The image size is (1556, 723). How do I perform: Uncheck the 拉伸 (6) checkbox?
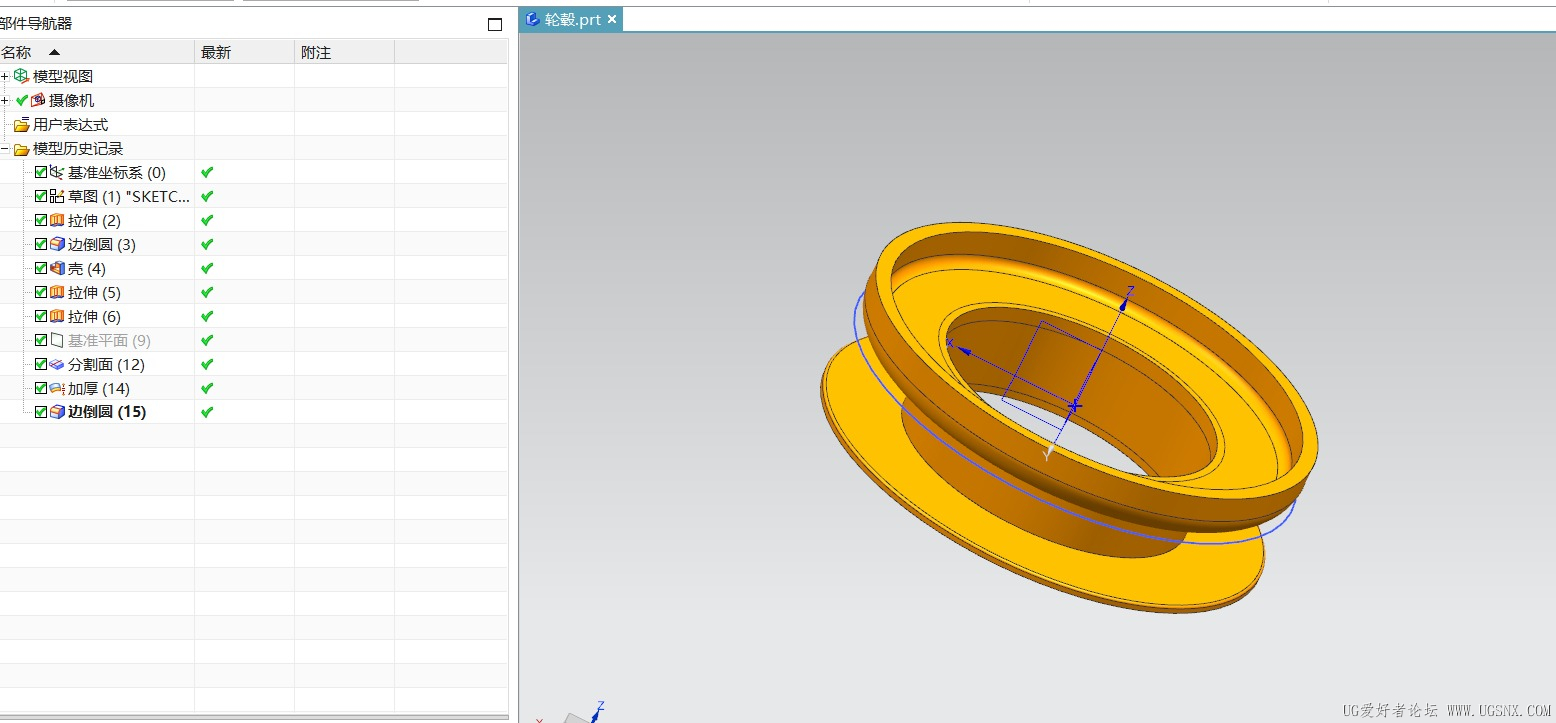point(41,316)
